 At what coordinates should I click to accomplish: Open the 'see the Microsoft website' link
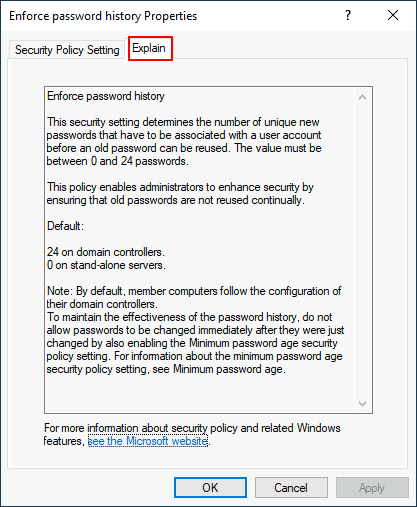[148, 441]
